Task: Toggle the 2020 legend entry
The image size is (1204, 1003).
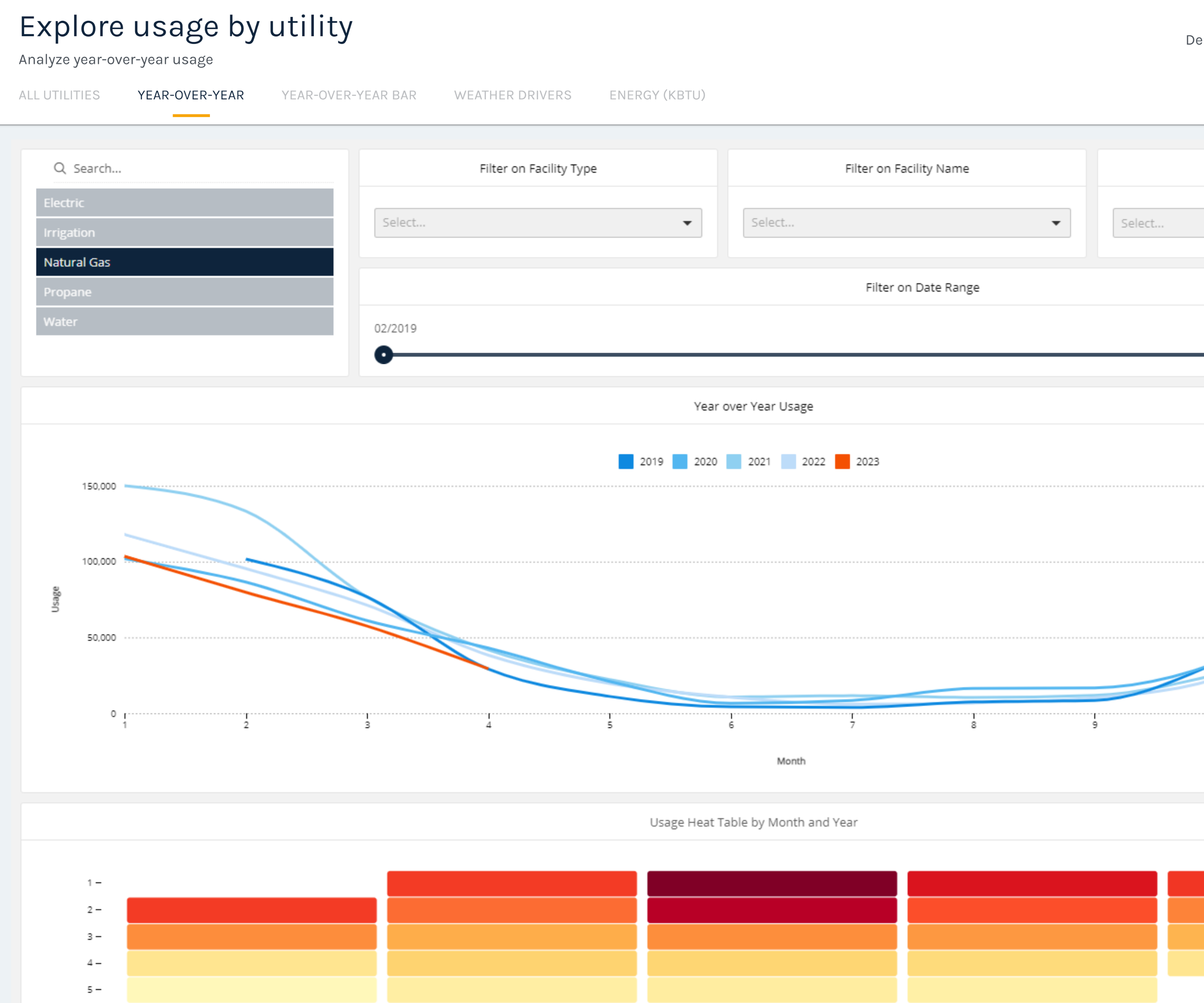Action: 681,461
